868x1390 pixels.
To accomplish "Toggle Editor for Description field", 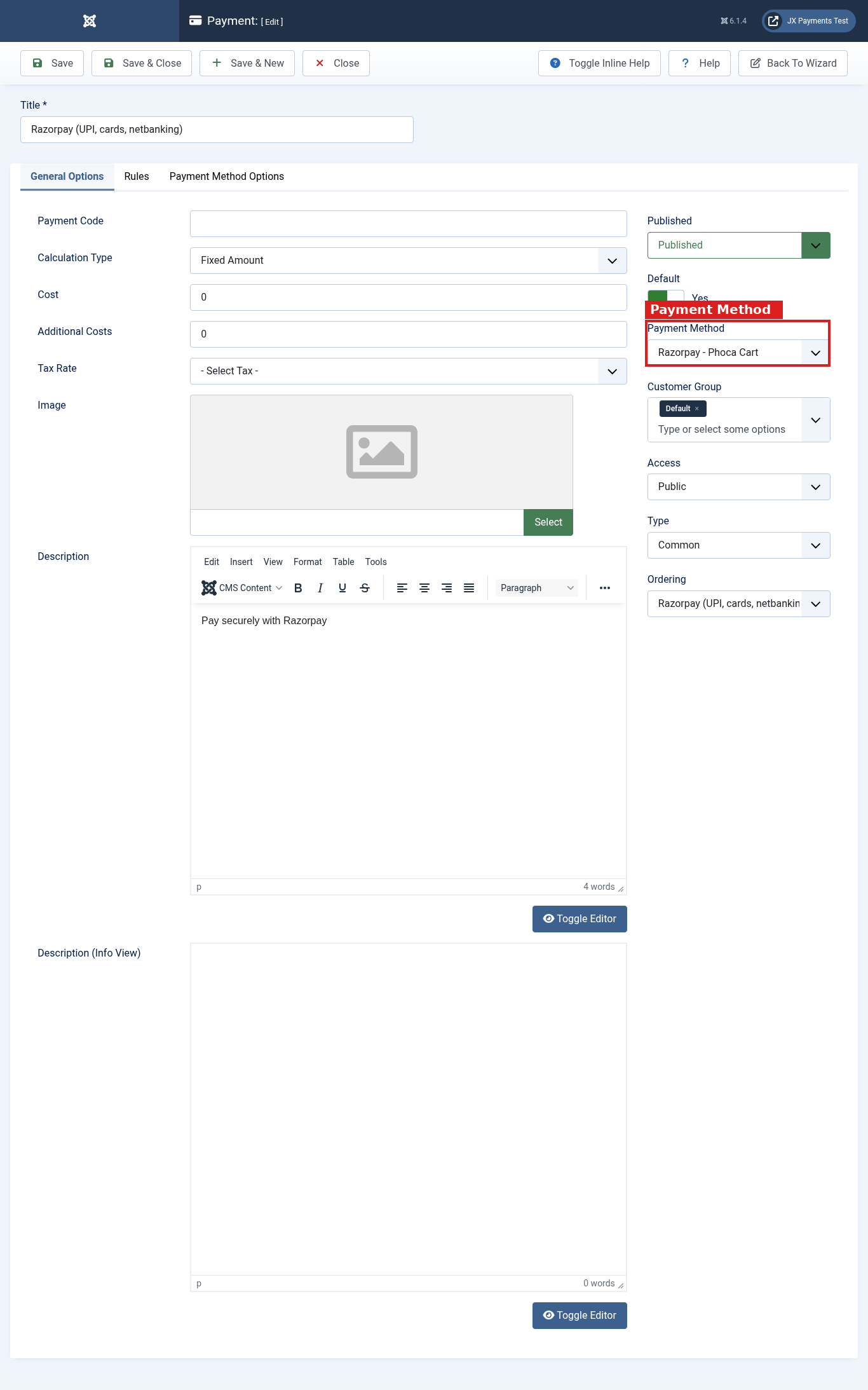I will click(x=580, y=919).
